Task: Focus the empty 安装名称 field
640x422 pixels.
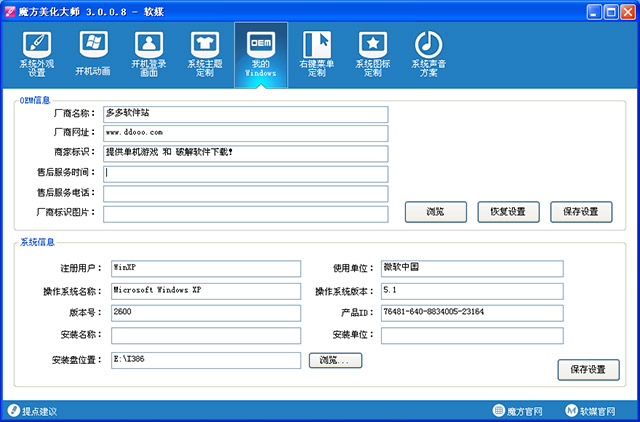Action: (206, 335)
